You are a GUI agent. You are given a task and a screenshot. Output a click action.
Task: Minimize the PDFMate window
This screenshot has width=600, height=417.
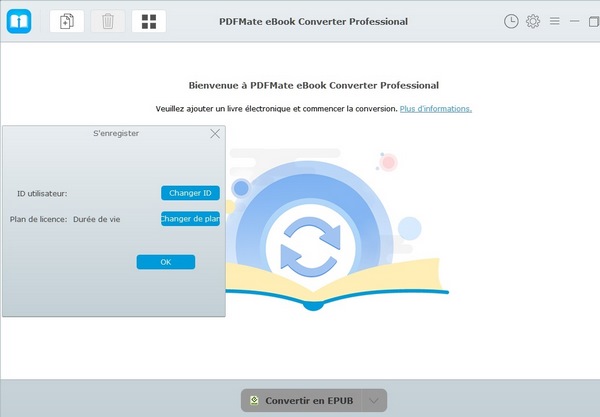(x=574, y=21)
